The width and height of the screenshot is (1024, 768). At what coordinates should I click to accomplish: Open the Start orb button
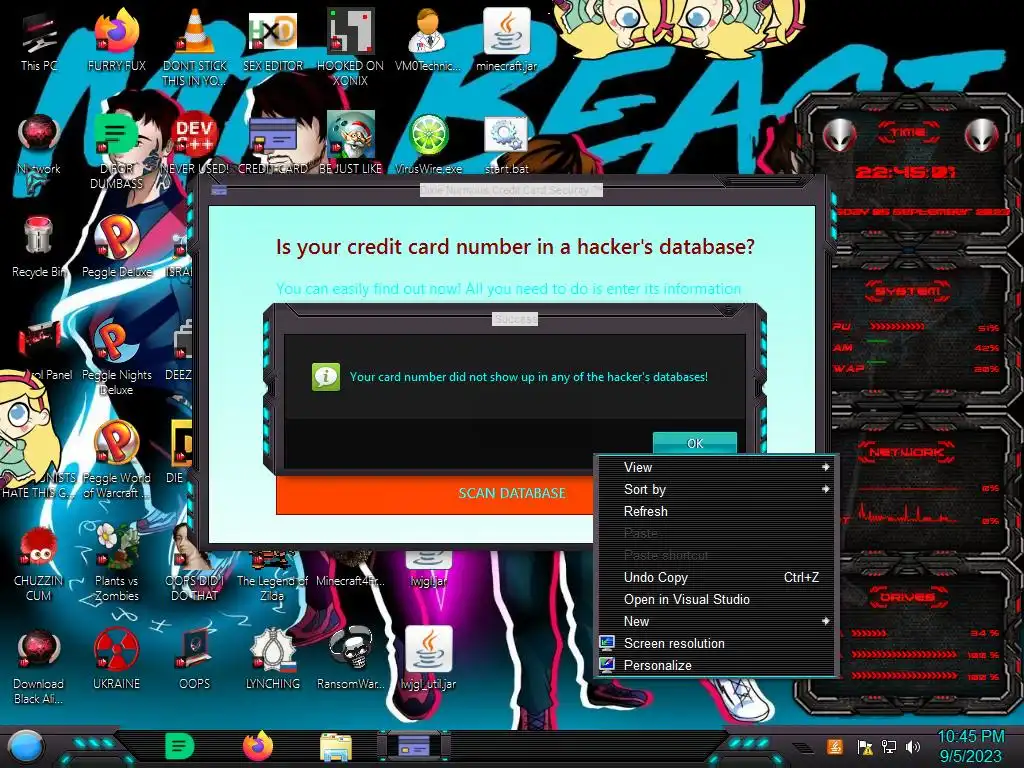click(x=25, y=746)
